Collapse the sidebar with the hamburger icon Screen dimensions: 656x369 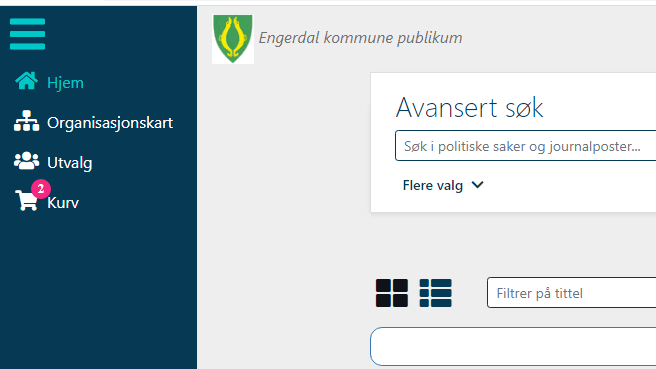click(27, 34)
